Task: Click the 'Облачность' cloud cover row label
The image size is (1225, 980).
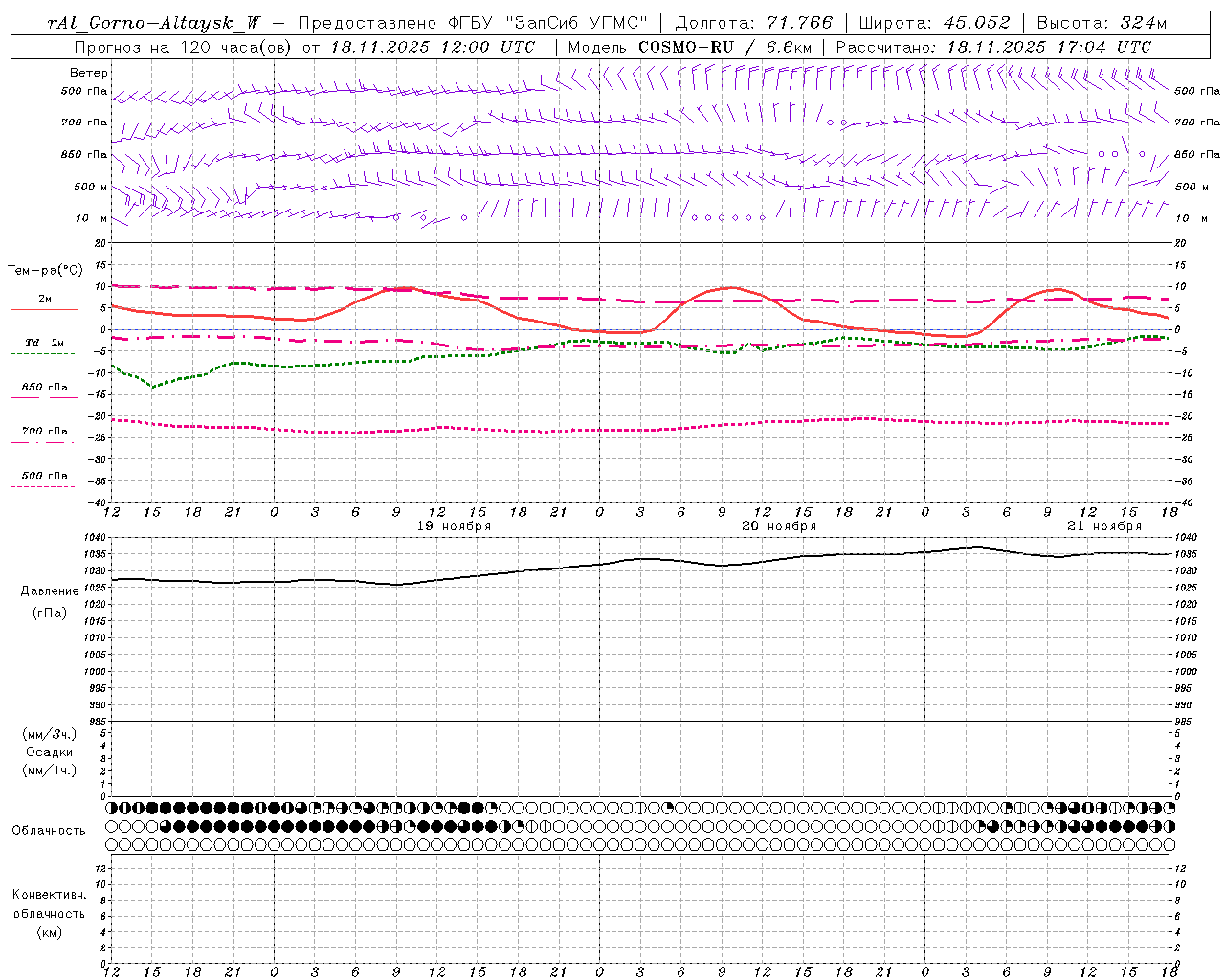Action: 49,831
